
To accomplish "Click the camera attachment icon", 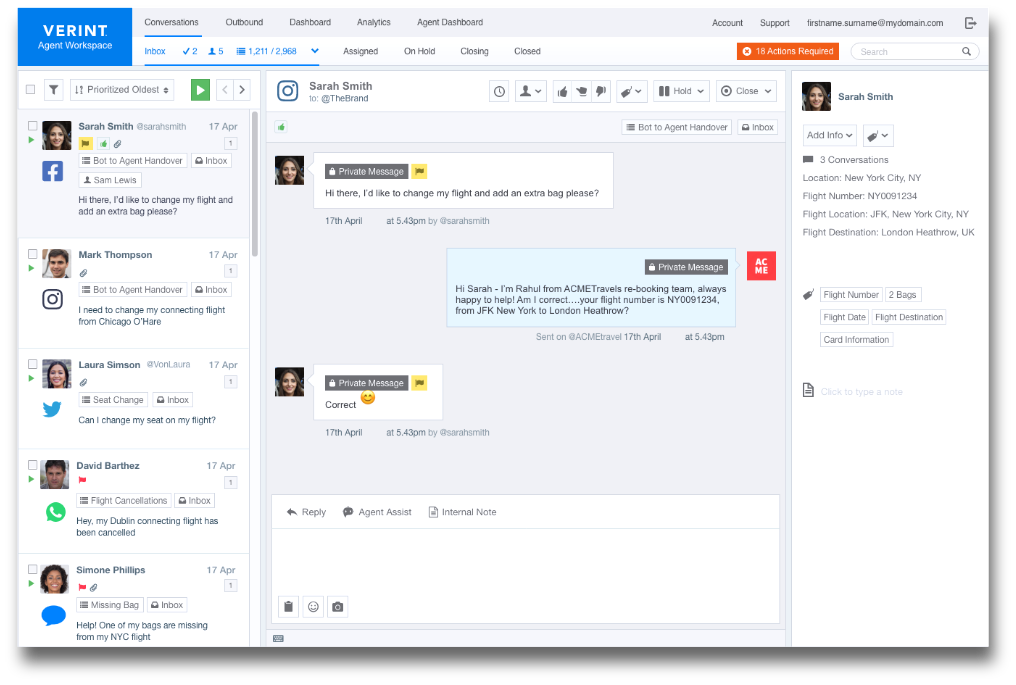I will tap(338, 606).
